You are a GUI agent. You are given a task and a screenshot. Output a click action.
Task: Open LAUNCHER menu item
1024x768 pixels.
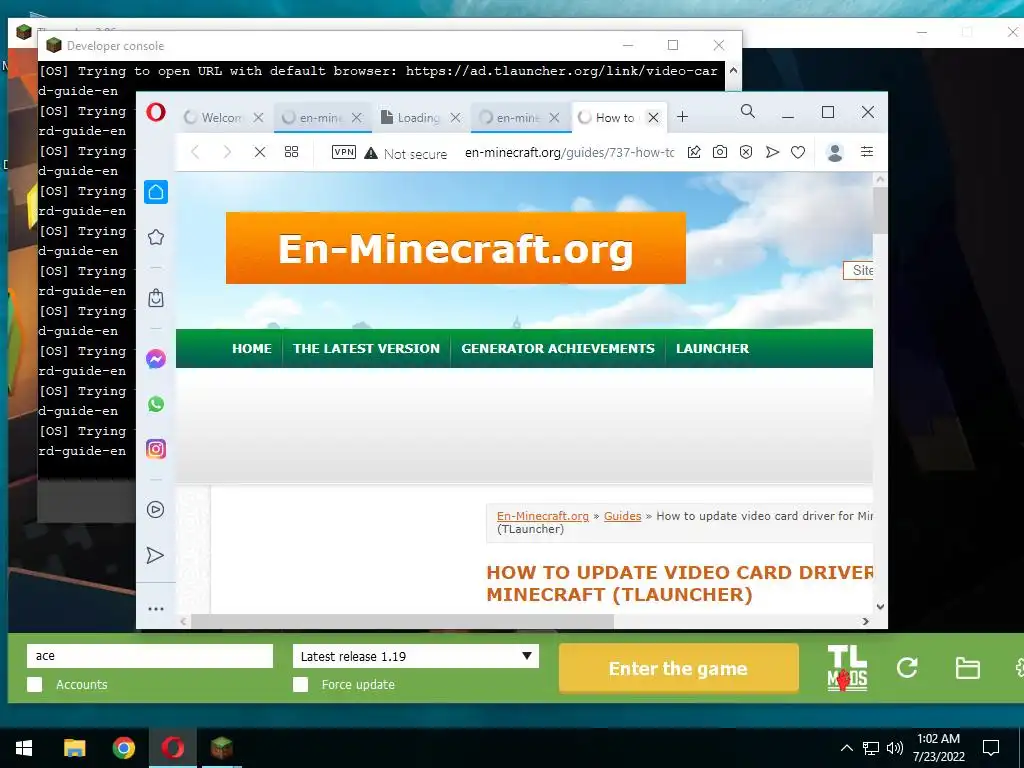tap(712, 348)
